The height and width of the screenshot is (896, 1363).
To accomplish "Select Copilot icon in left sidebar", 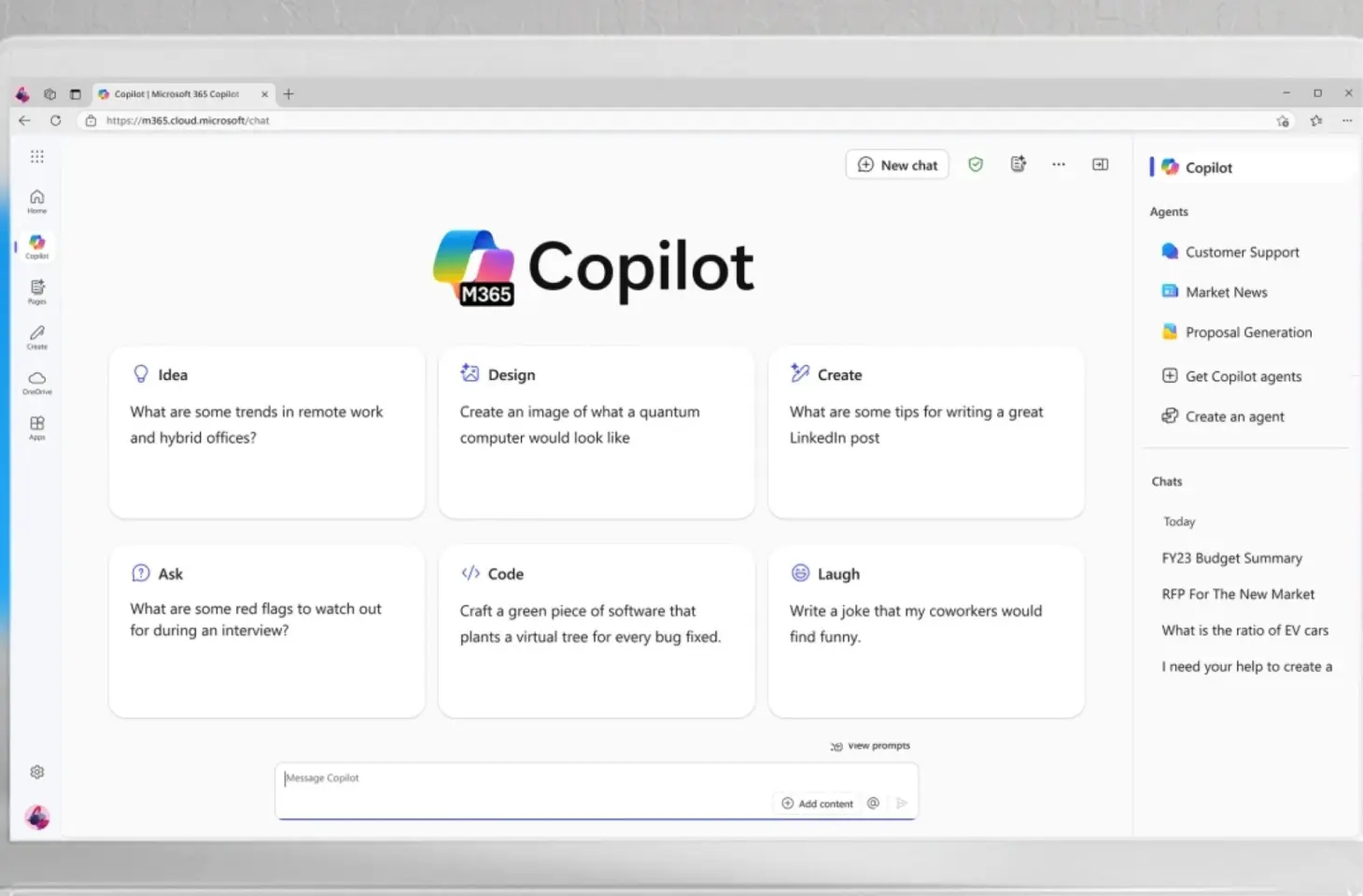I will pos(36,246).
